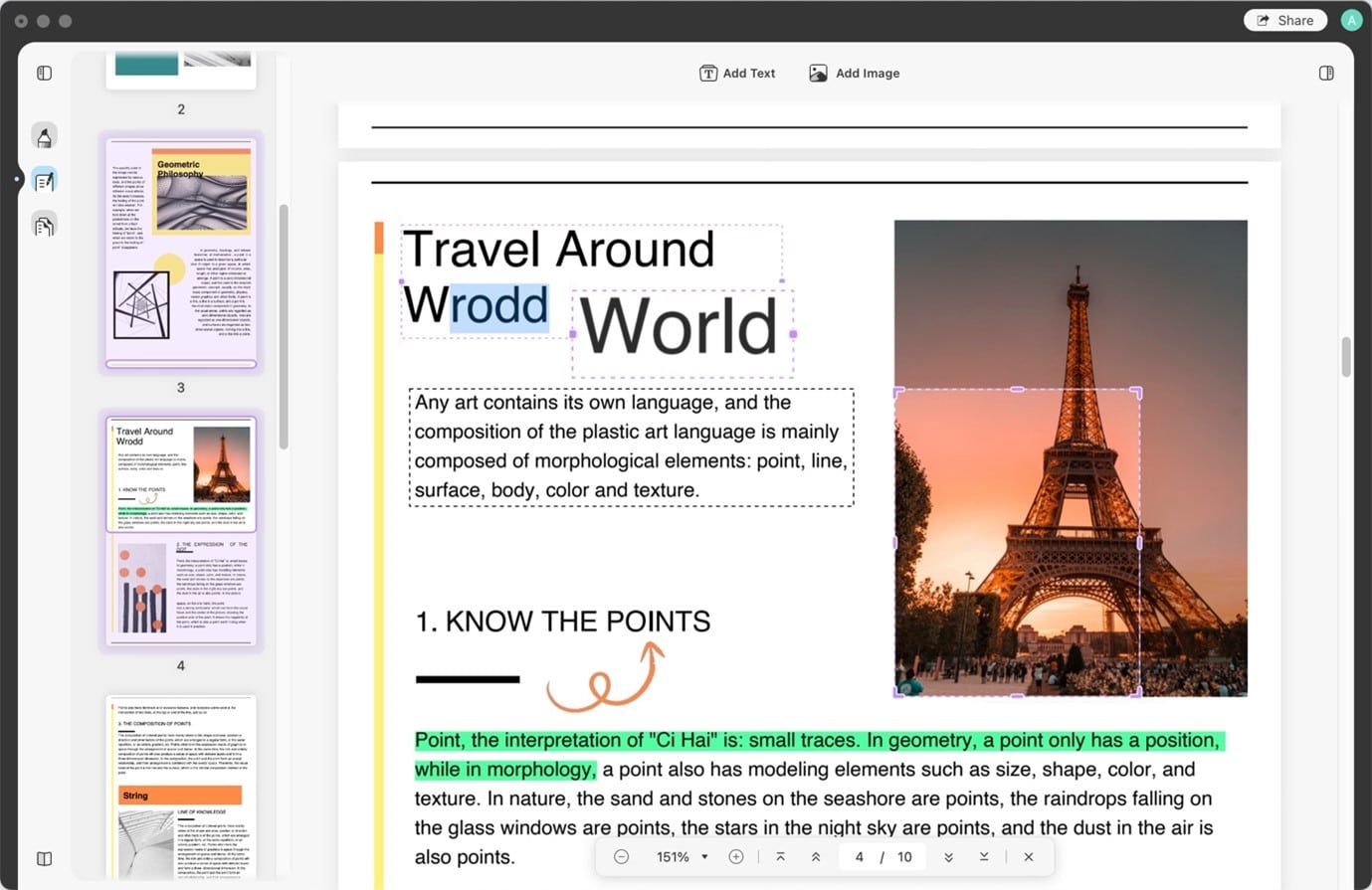
Task: Go to the previous page
Action: (x=816, y=856)
